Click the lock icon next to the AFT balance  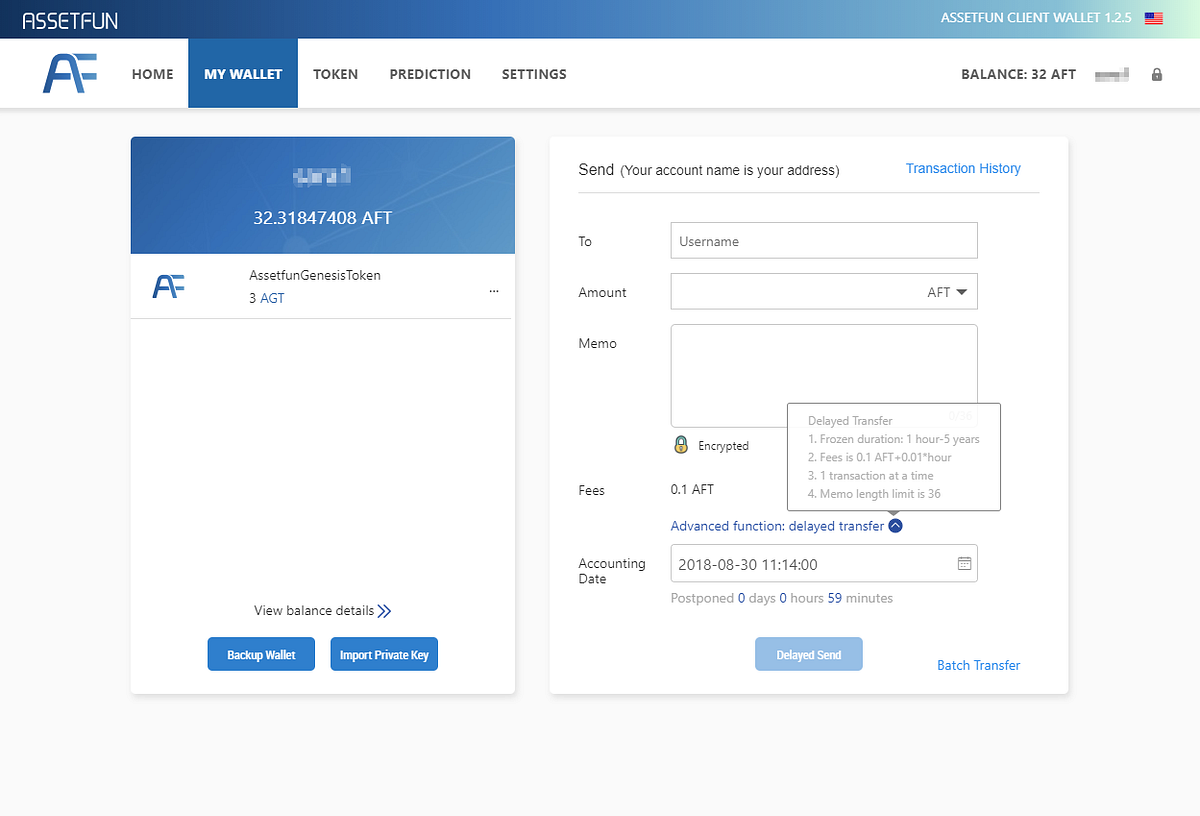pyautogui.click(x=1156, y=75)
